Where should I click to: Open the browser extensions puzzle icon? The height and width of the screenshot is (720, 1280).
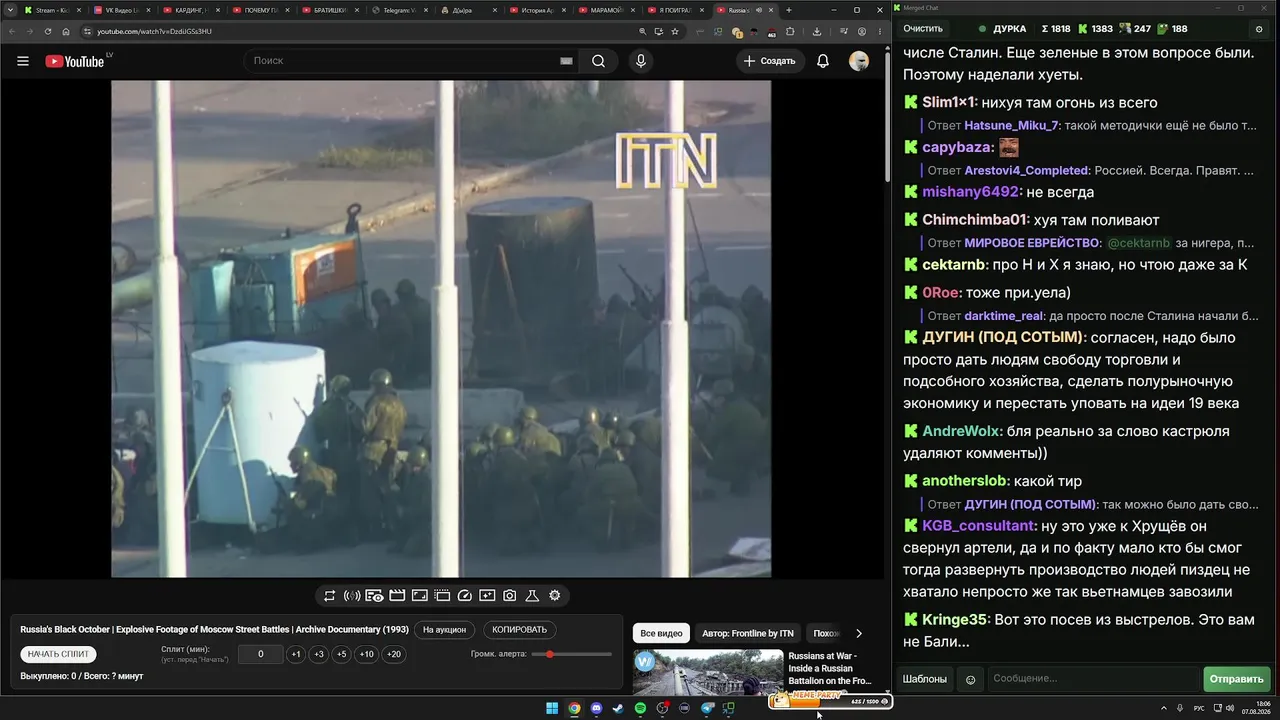790,31
